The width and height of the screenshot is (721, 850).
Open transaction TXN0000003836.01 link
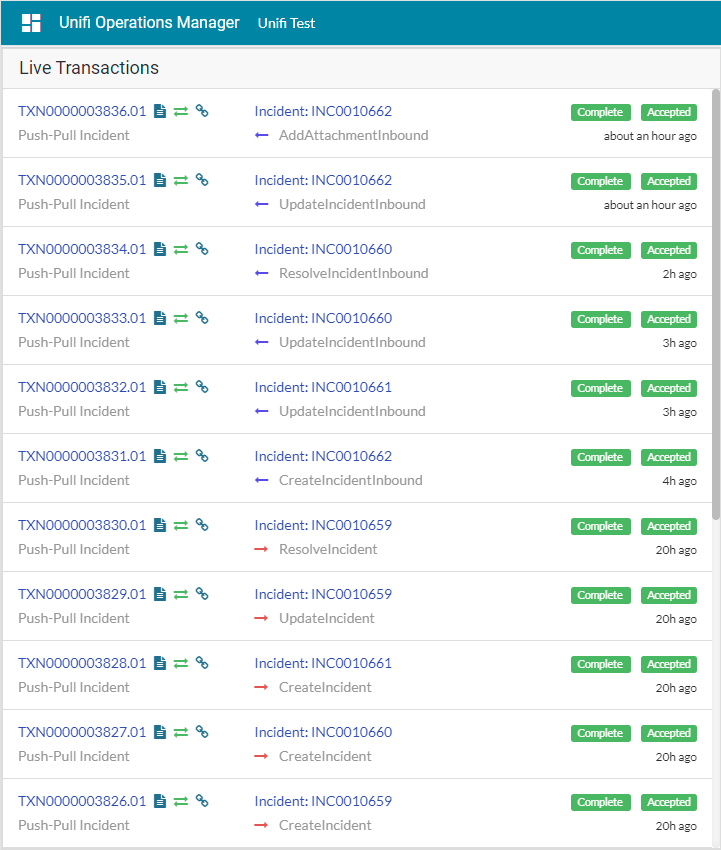[82, 111]
